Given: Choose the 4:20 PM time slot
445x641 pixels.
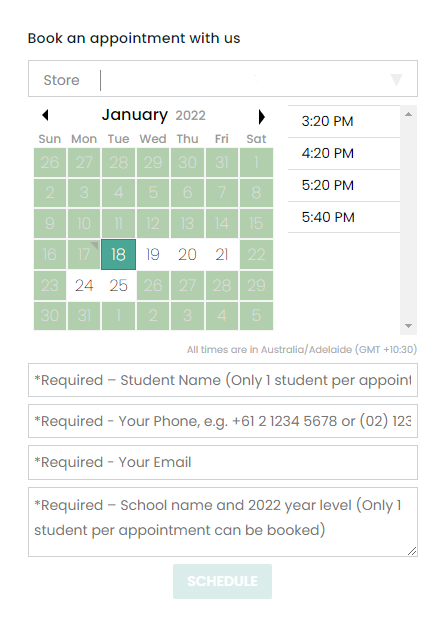Looking at the screenshot, I should [x=344, y=153].
